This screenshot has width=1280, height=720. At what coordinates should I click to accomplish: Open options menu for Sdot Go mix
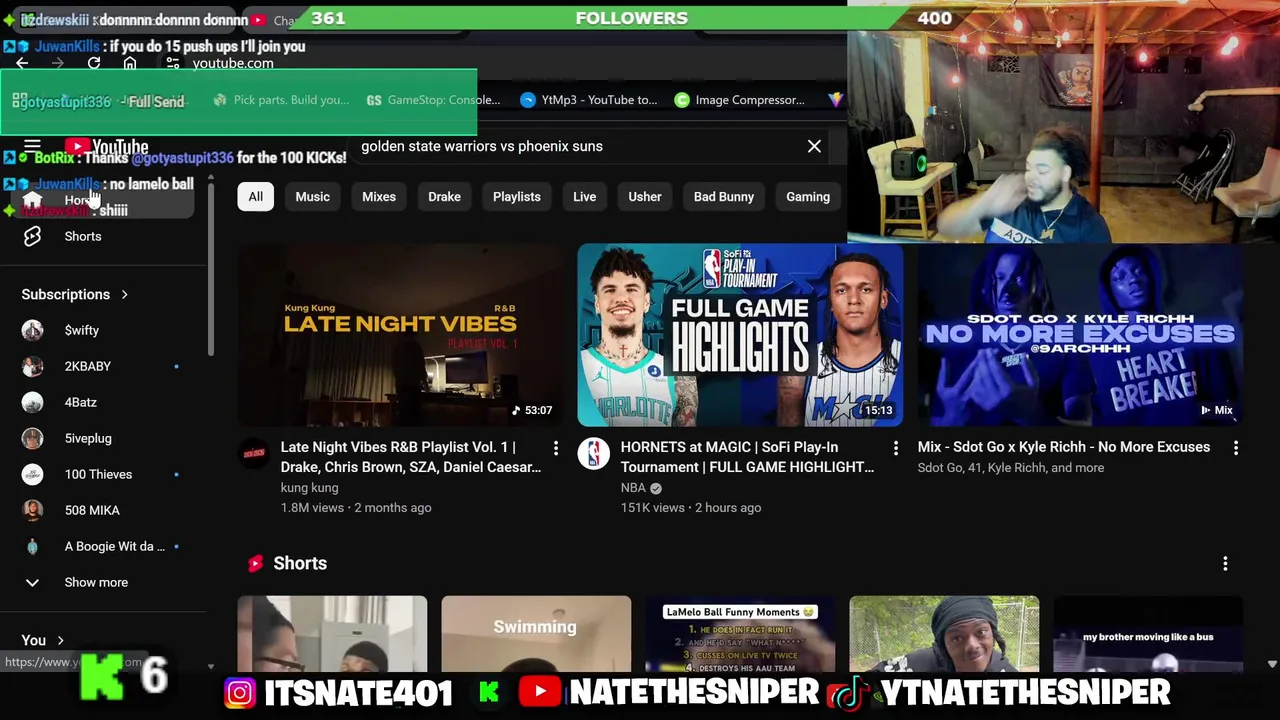(1236, 448)
